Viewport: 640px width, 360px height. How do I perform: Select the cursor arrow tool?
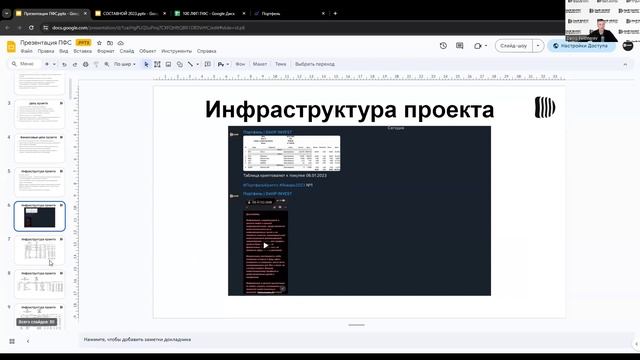(x=146, y=64)
